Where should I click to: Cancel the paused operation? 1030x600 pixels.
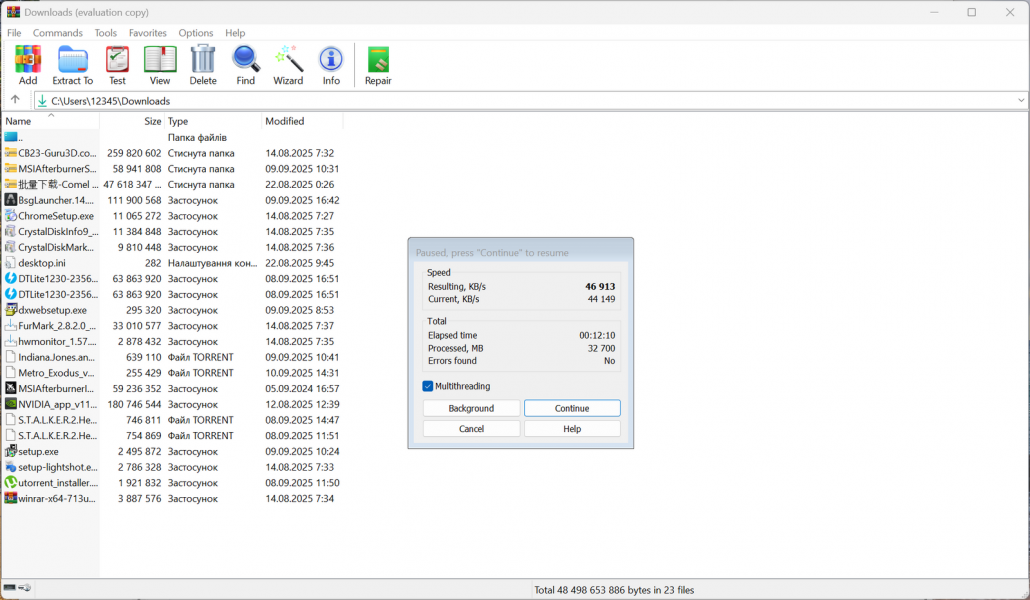point(471,429)
